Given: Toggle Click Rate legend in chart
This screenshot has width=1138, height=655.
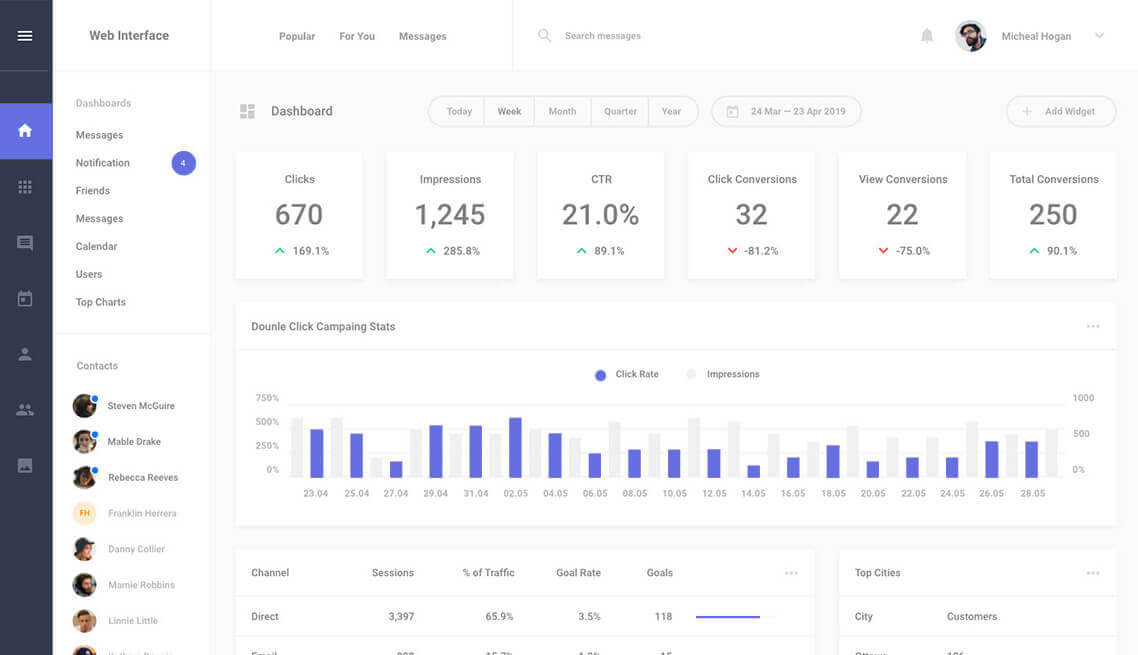Looking at the screenshot, I should [x=627, y=375].
